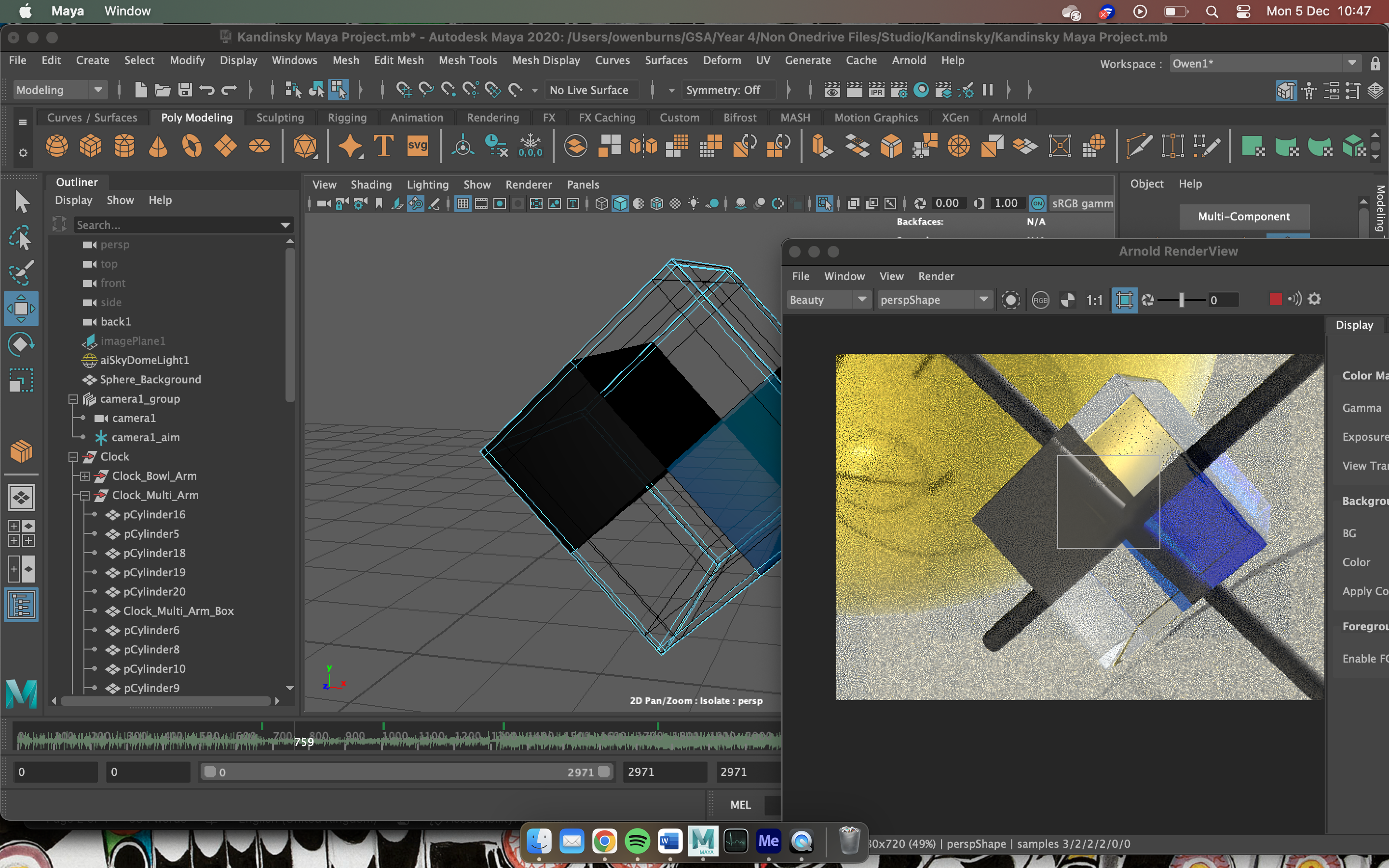This screenshot has height=868, width=1389.
Task: Expand the Clock_Bowl_Arm group
Action: point(84,476)
